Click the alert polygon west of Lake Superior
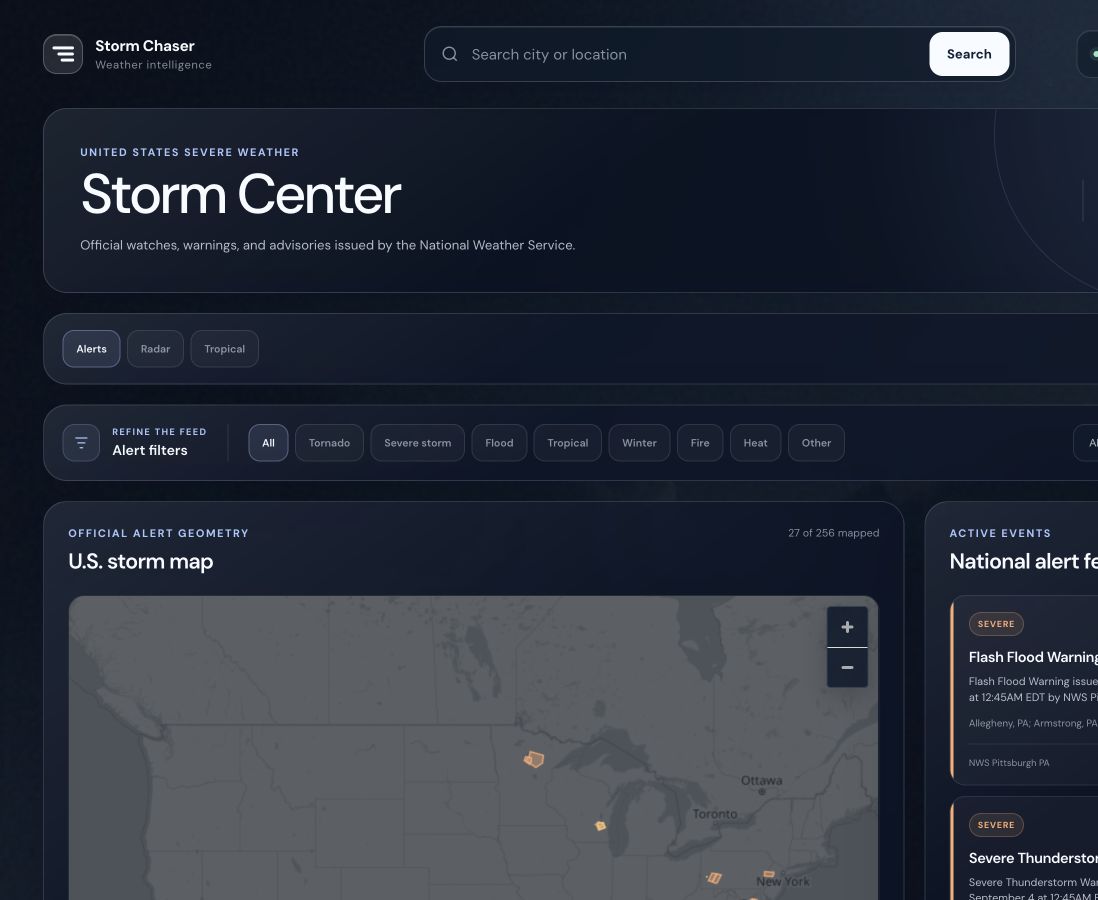1098x900 pixels. (x=534, y=759)
